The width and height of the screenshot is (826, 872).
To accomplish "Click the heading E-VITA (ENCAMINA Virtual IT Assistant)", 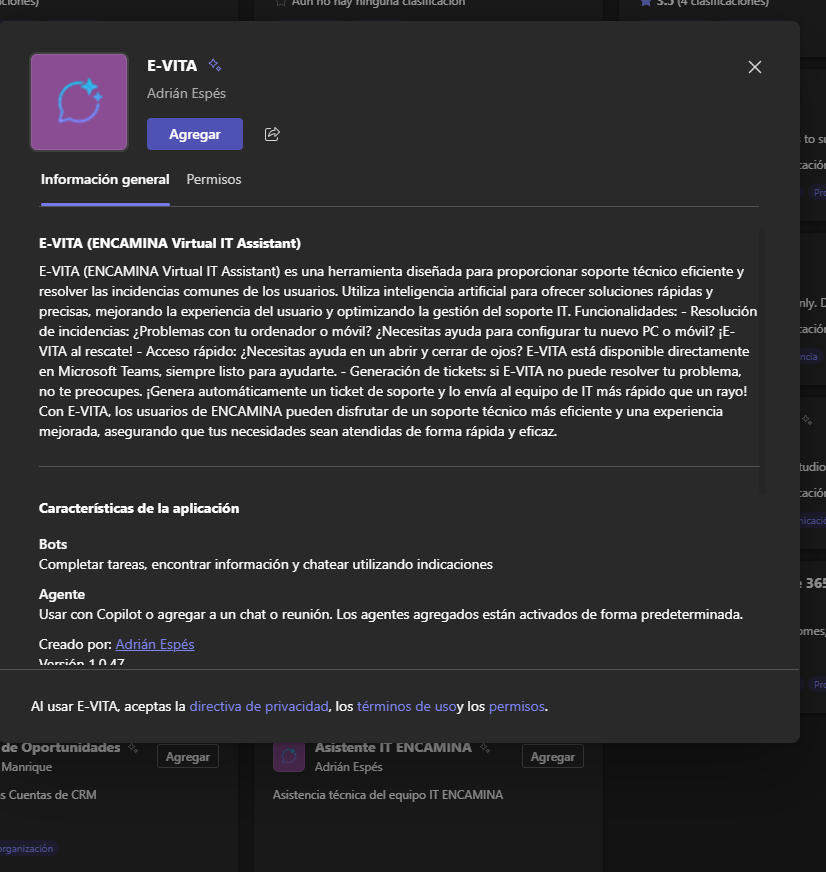I will click(x=170, y=243).
